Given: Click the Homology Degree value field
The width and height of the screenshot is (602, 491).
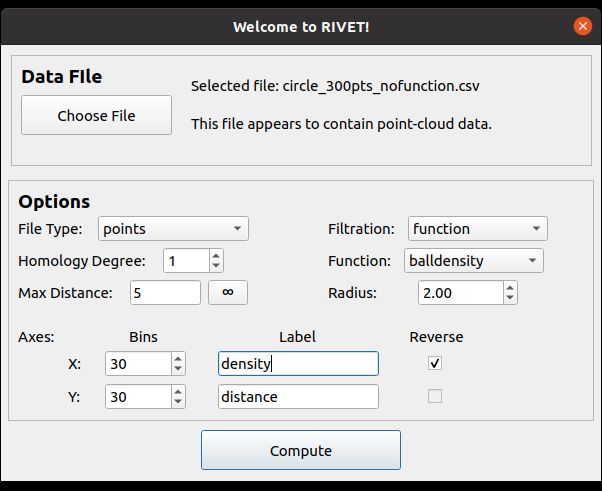Looking at the screenshot, I should [187, 261].
